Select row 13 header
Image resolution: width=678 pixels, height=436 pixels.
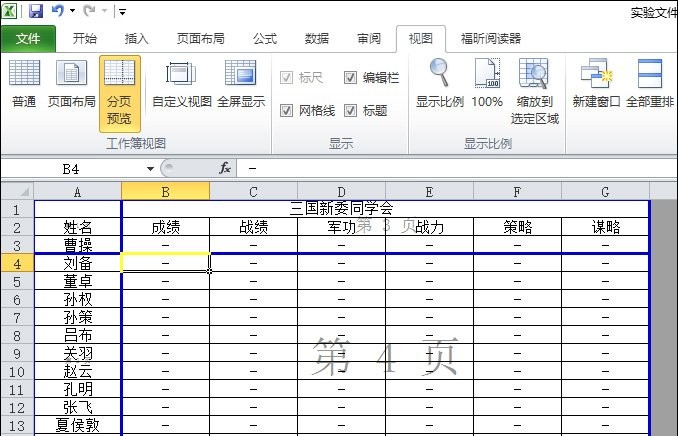[x=17, y=426]
